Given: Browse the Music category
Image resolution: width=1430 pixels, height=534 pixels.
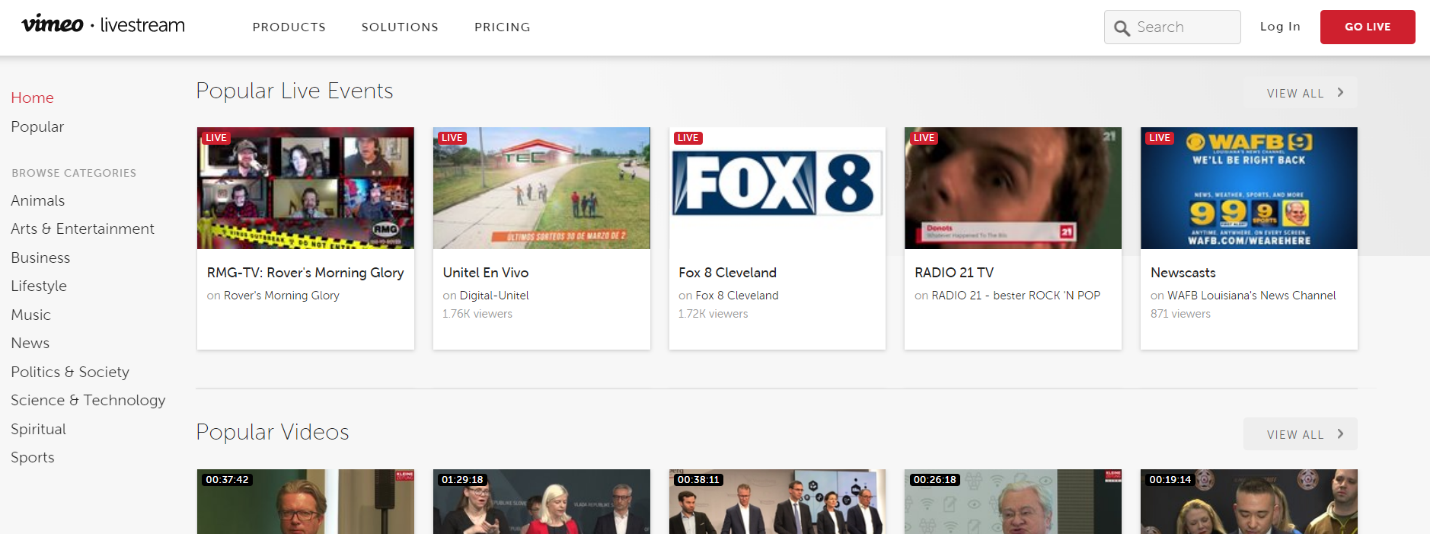Looking at the screenshot, I should click(30, 315).
